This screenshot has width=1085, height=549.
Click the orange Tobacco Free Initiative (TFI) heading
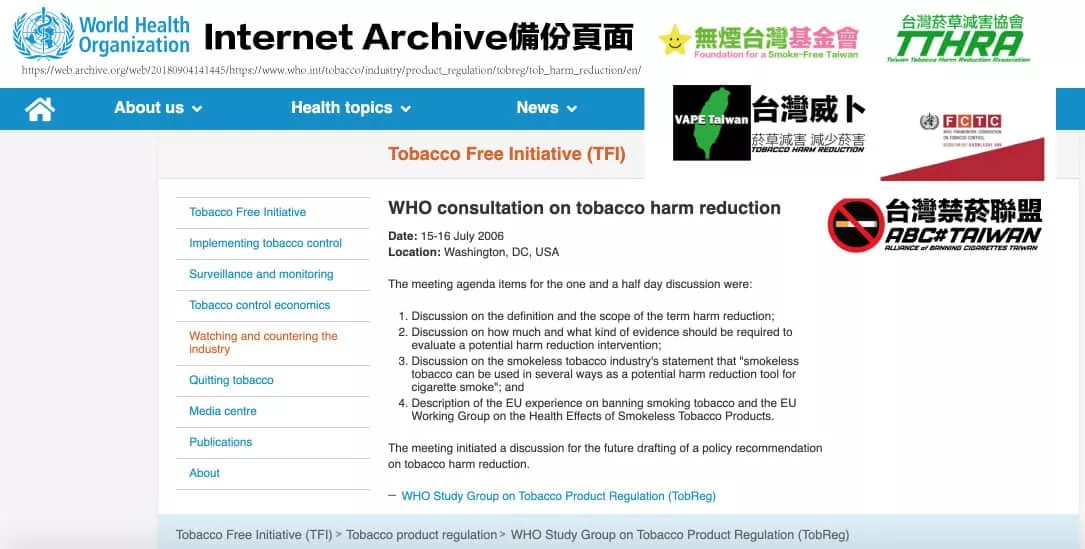(507, 154)
